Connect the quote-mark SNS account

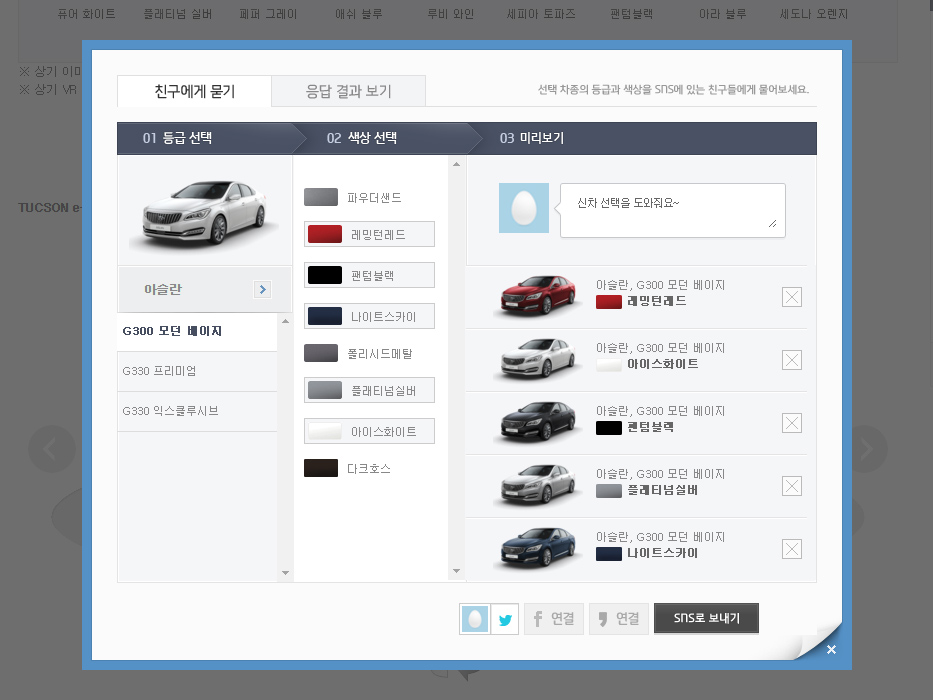pos(618,619)
